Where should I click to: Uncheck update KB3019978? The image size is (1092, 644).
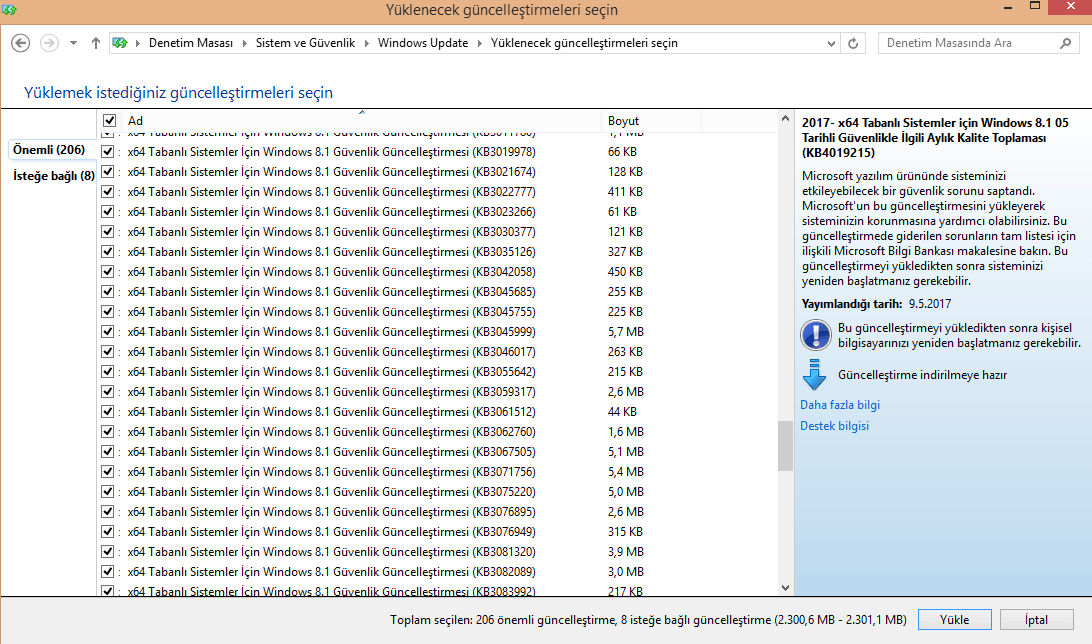[108, 151]
